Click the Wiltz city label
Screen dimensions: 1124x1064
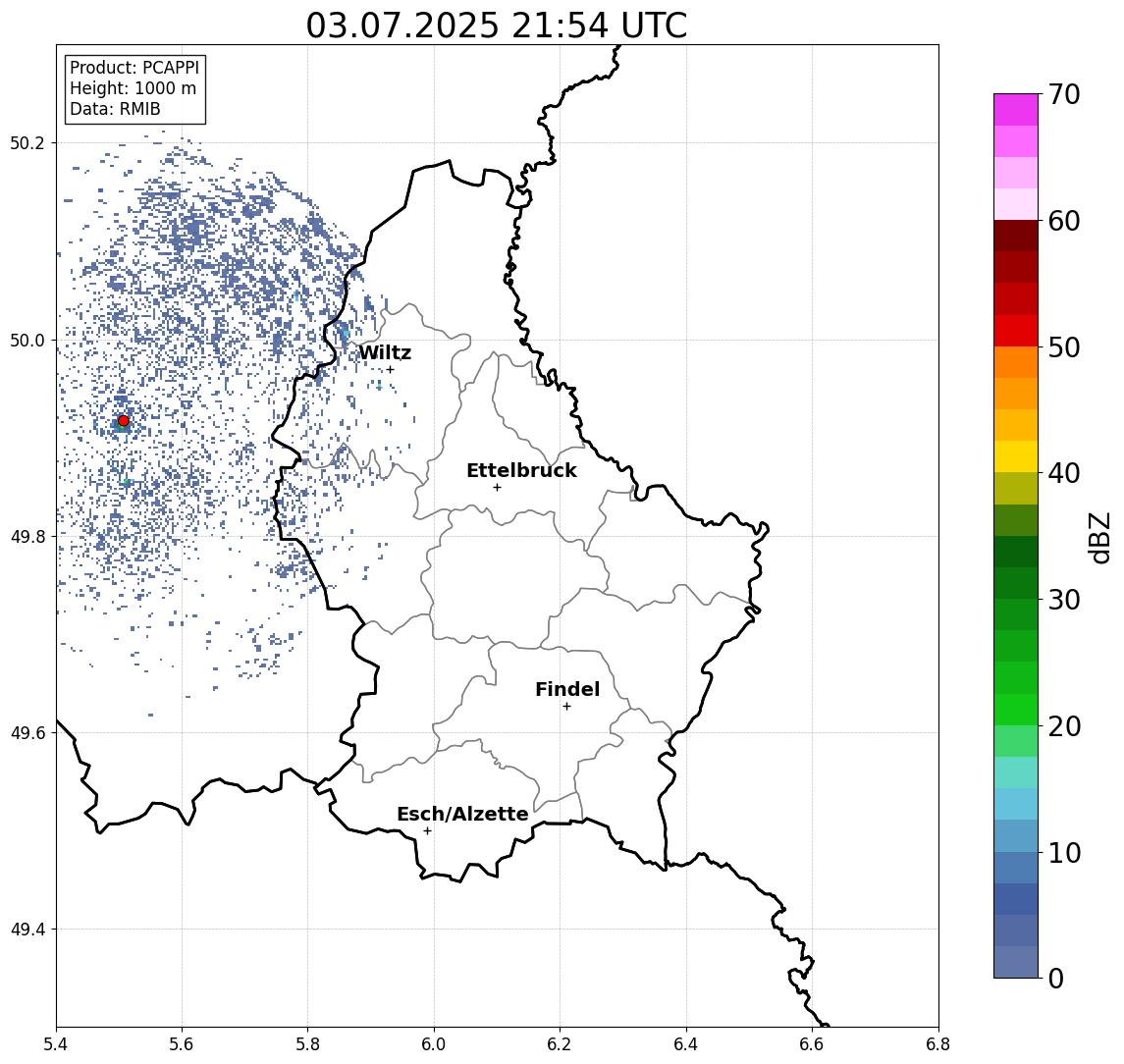click(385, 352)
